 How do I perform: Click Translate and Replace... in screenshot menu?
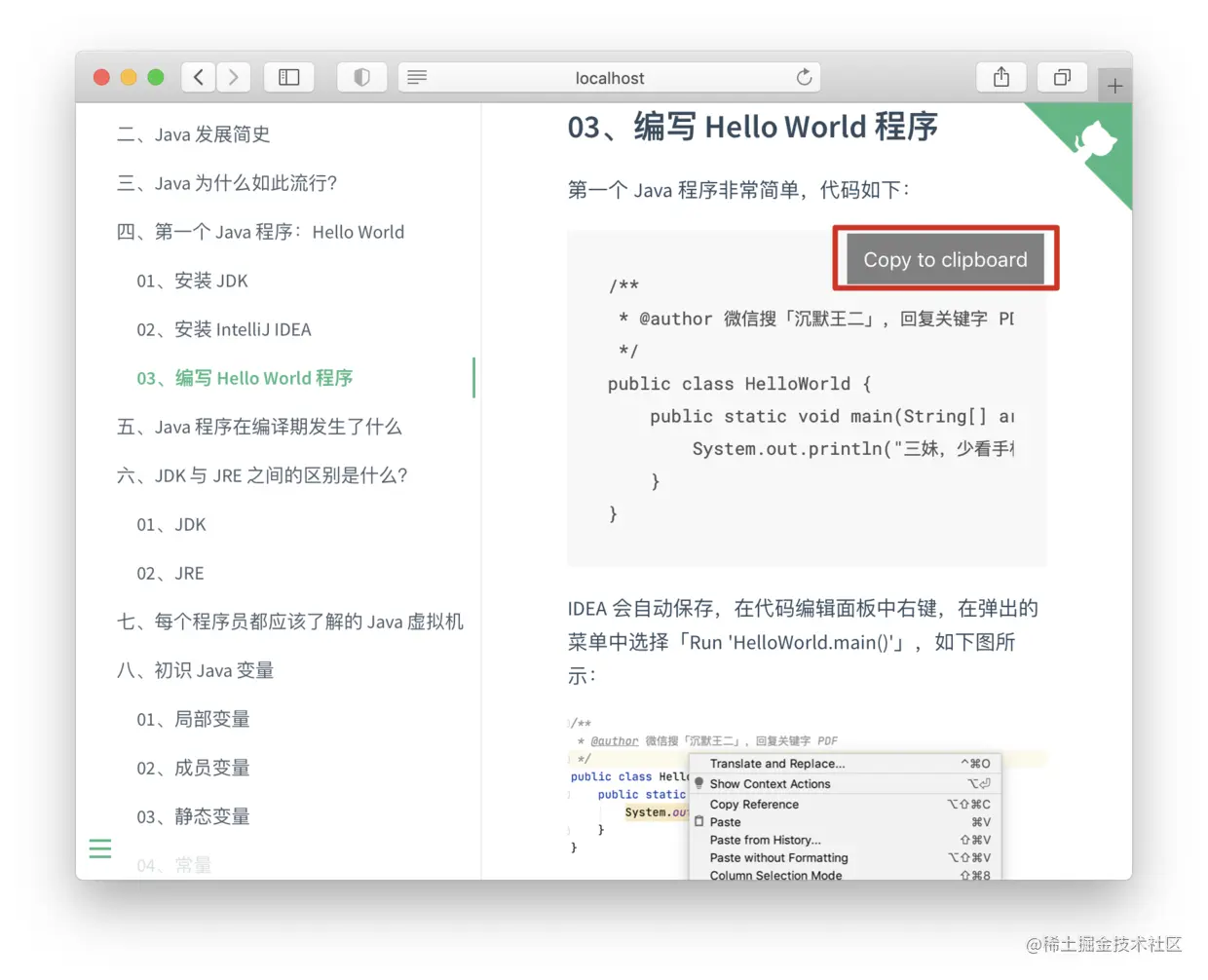pos(777,764)
